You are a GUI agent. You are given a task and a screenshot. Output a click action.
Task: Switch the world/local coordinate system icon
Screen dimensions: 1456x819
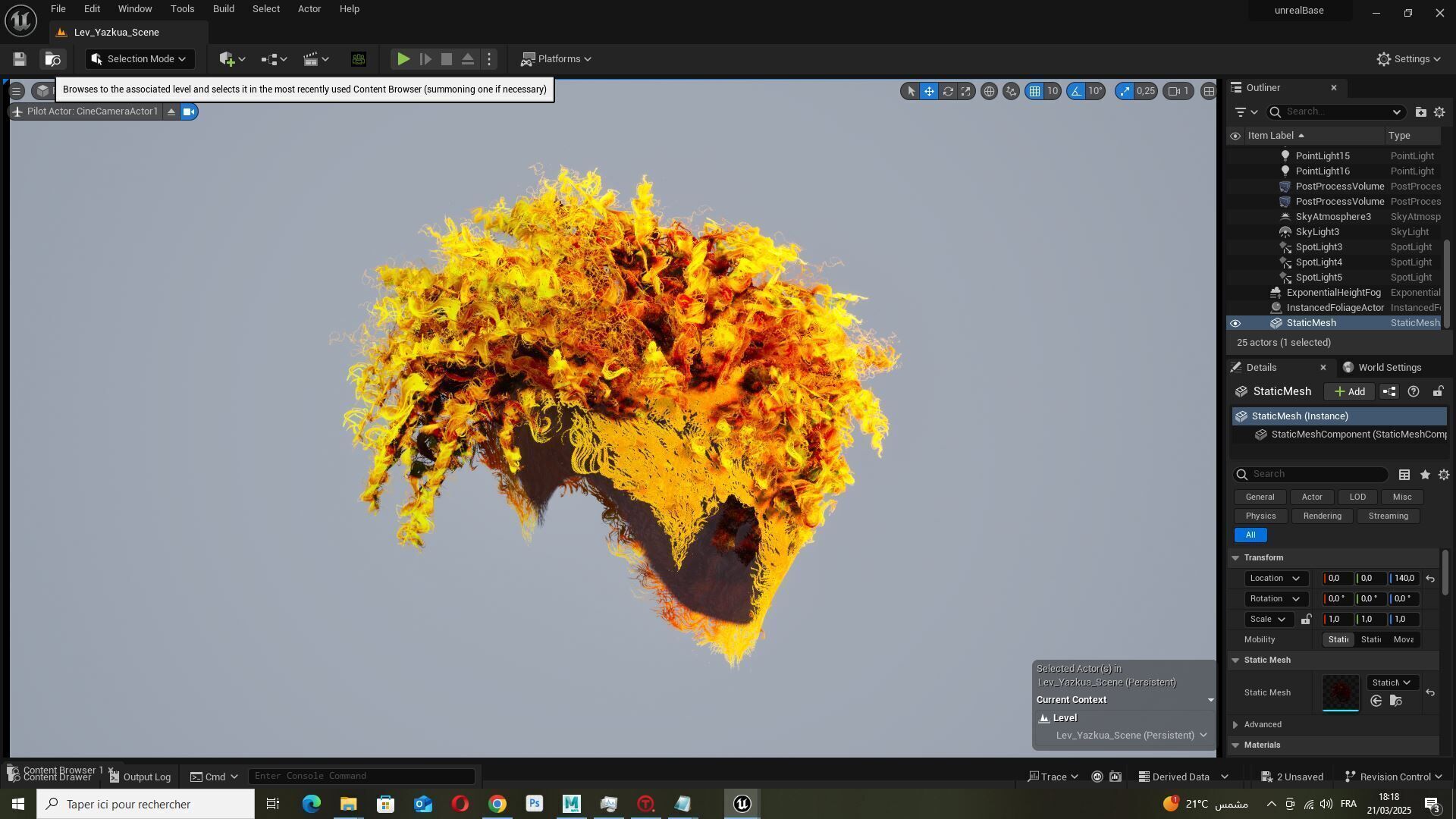coord(989,91)
